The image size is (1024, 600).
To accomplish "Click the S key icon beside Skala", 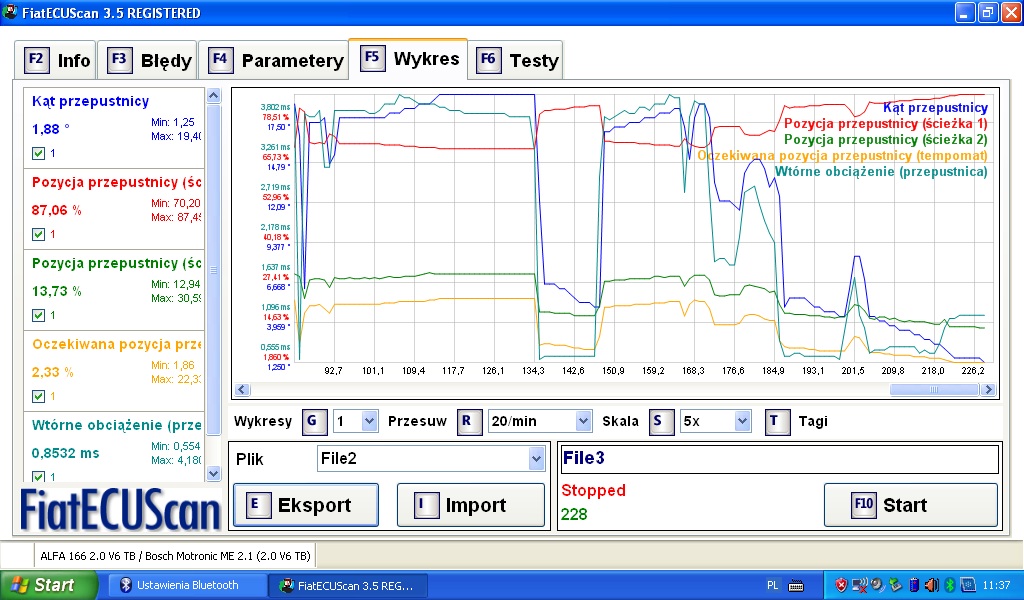I will (659, 421).
